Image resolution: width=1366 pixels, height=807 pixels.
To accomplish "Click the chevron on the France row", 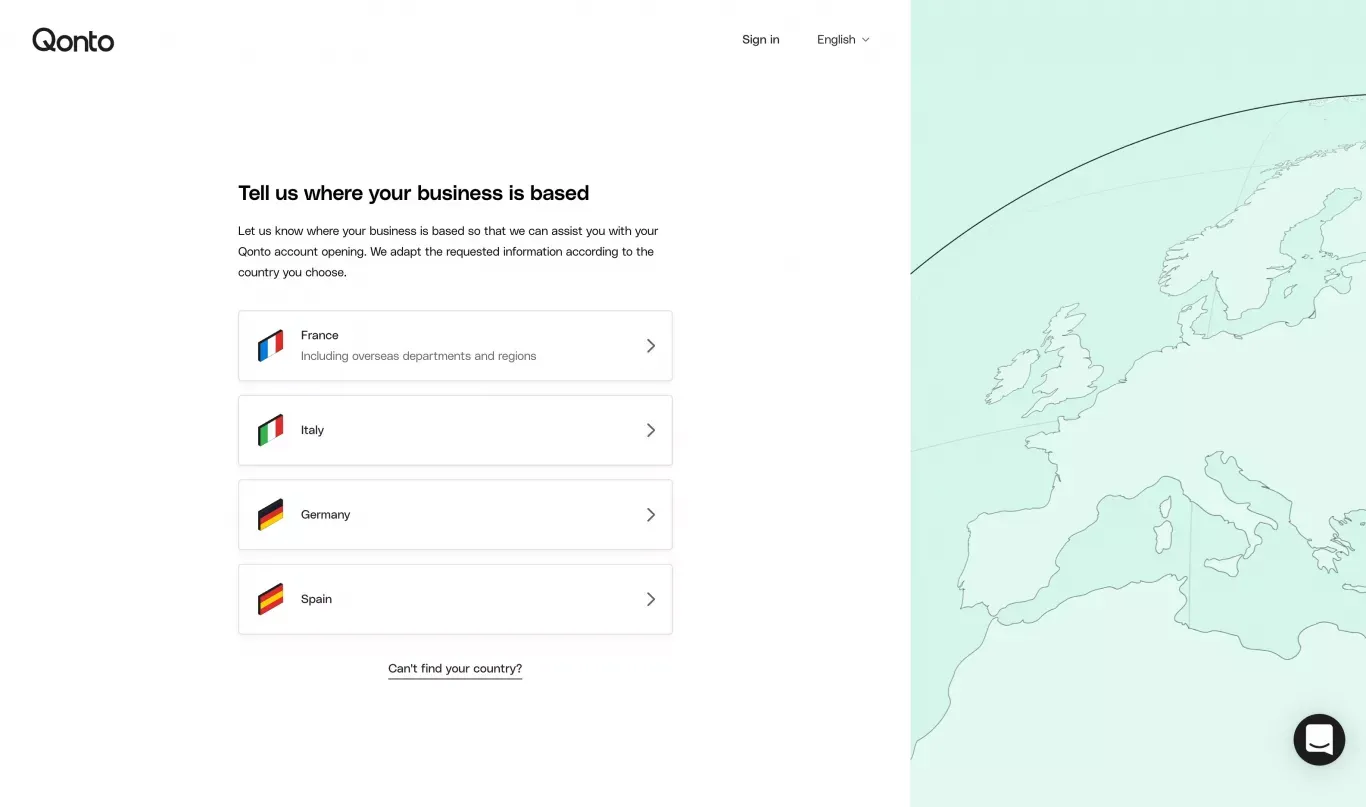I will [x=651, y=346].
